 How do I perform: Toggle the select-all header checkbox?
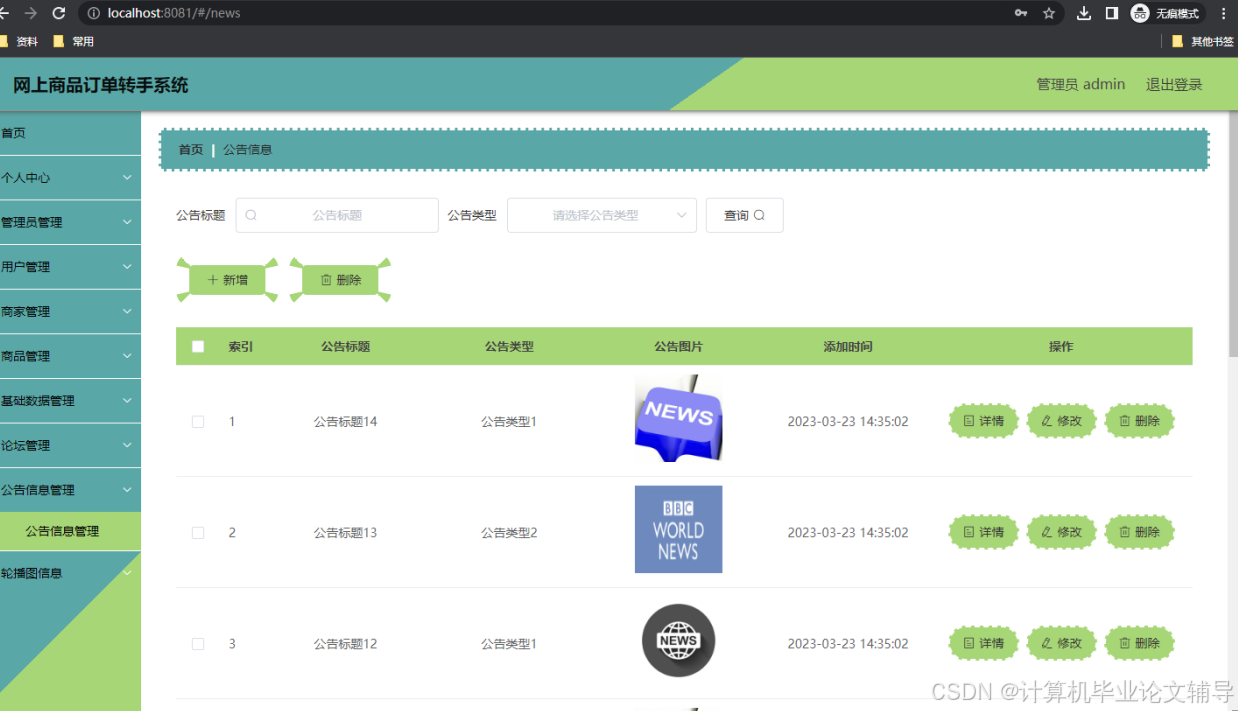pos(198,347)
